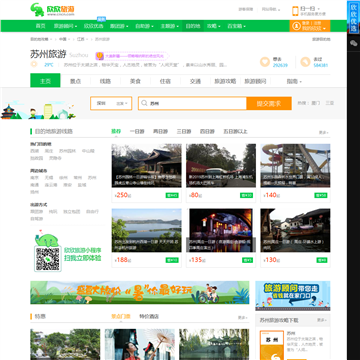Select the 三日游 route tab
Viewport: 360px width, 360px height.
click(184, 132)
